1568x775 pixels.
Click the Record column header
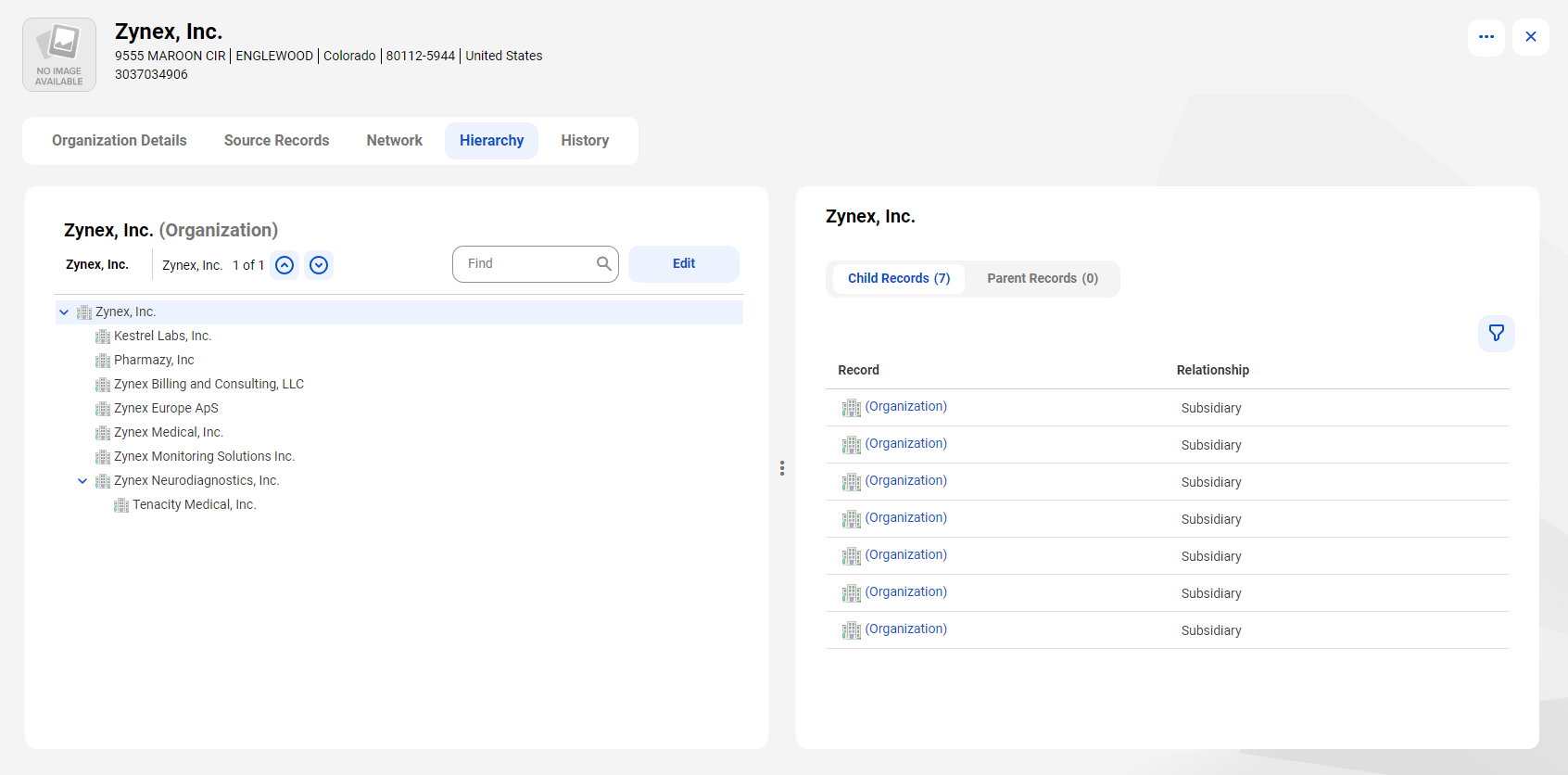859,370
